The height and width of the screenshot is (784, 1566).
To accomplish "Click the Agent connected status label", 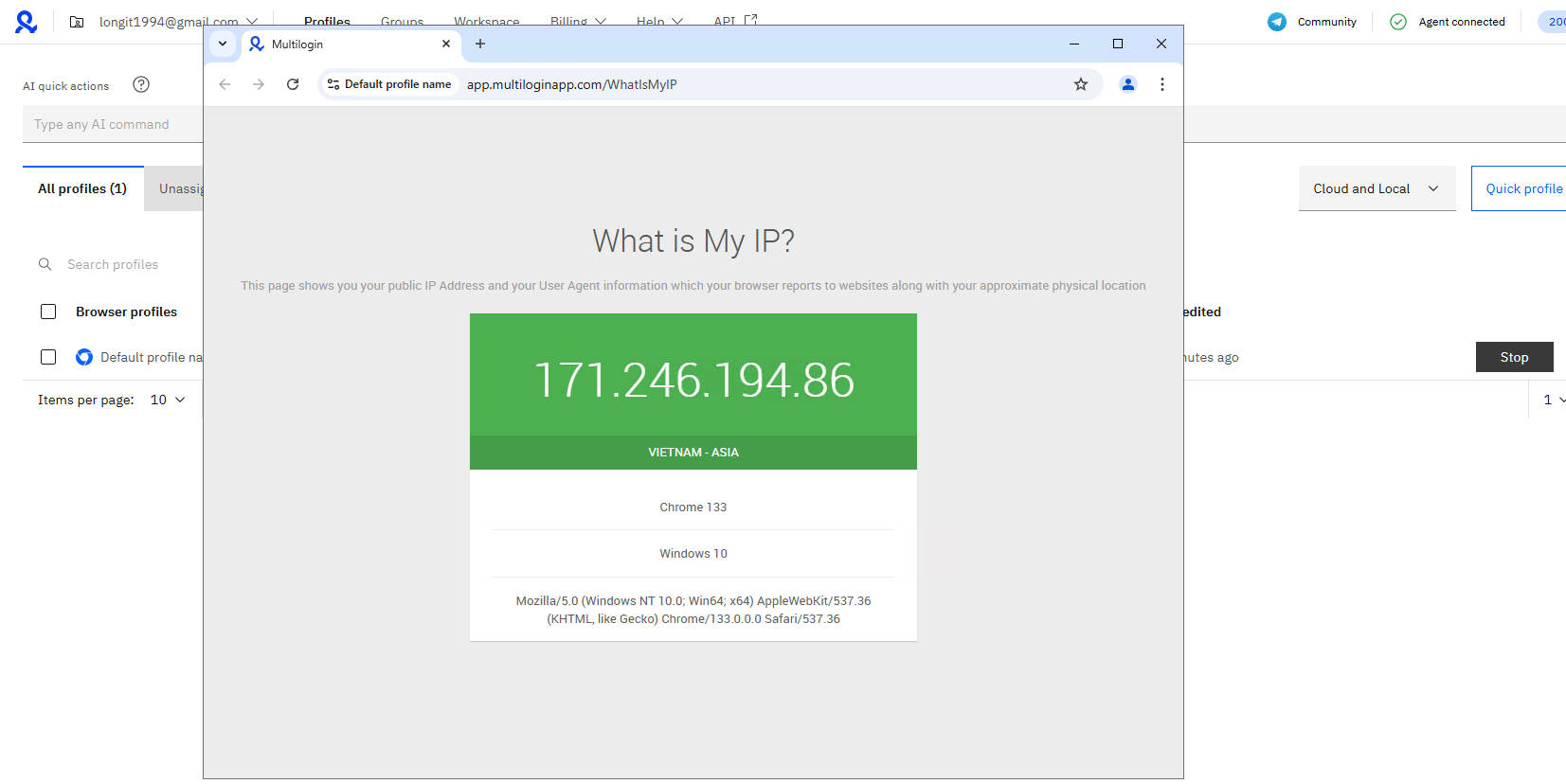I will point(1461,22).
